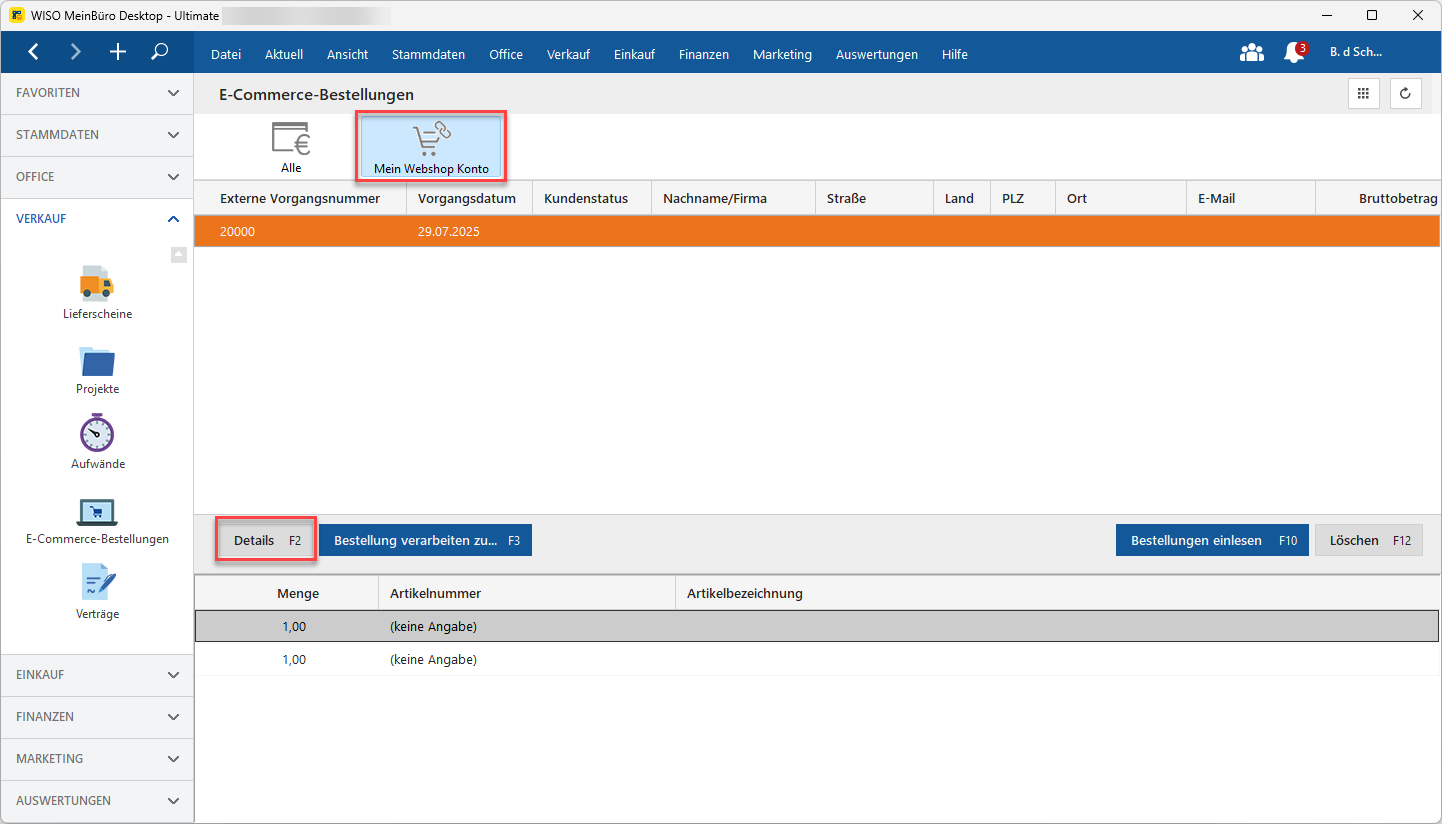Image resolution: width=1442 pixels, height=824 pixels.
Task: Open the Marketing menu
Action: tap(782, 54)
